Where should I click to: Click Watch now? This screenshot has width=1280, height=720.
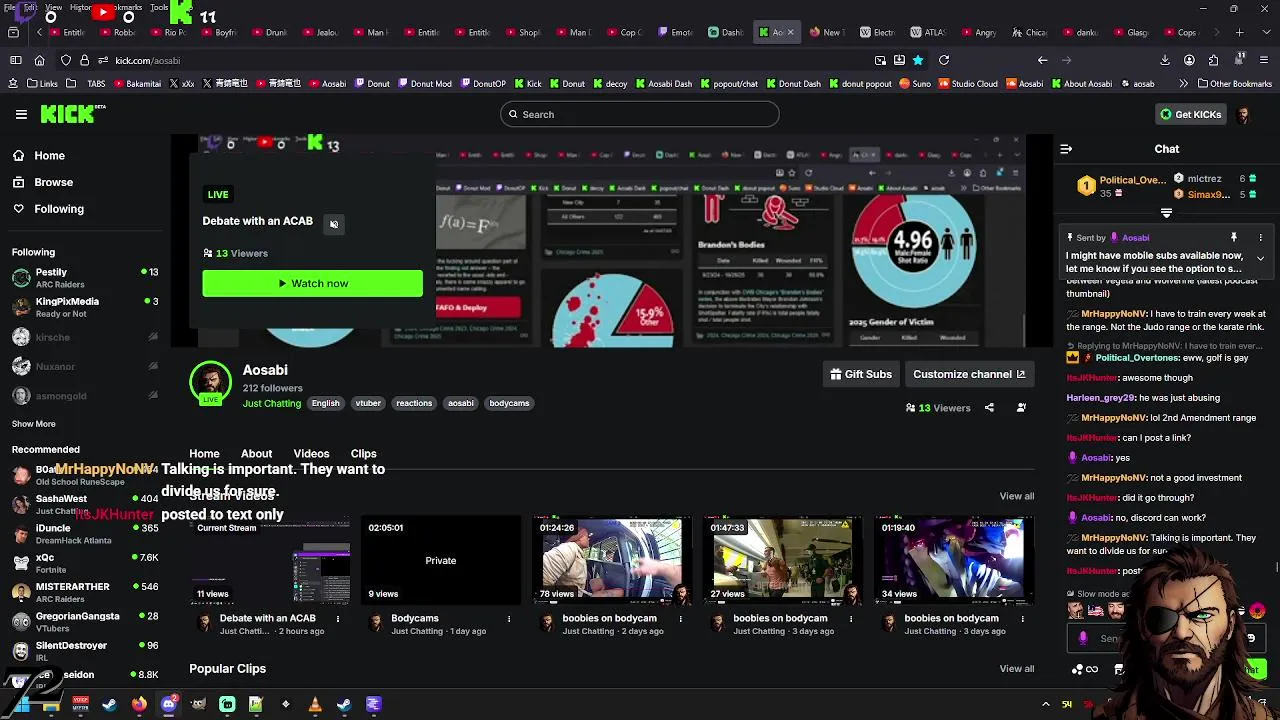[x=312, y=283]
